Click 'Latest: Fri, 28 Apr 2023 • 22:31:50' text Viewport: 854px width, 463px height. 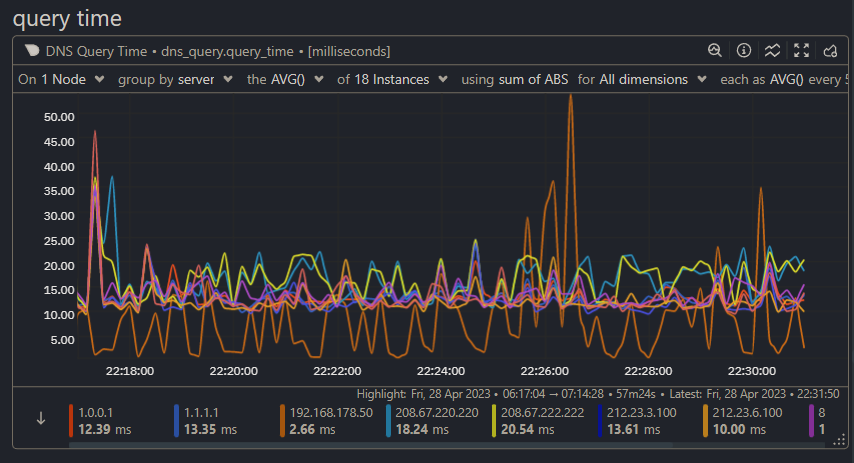coord(754,394)
